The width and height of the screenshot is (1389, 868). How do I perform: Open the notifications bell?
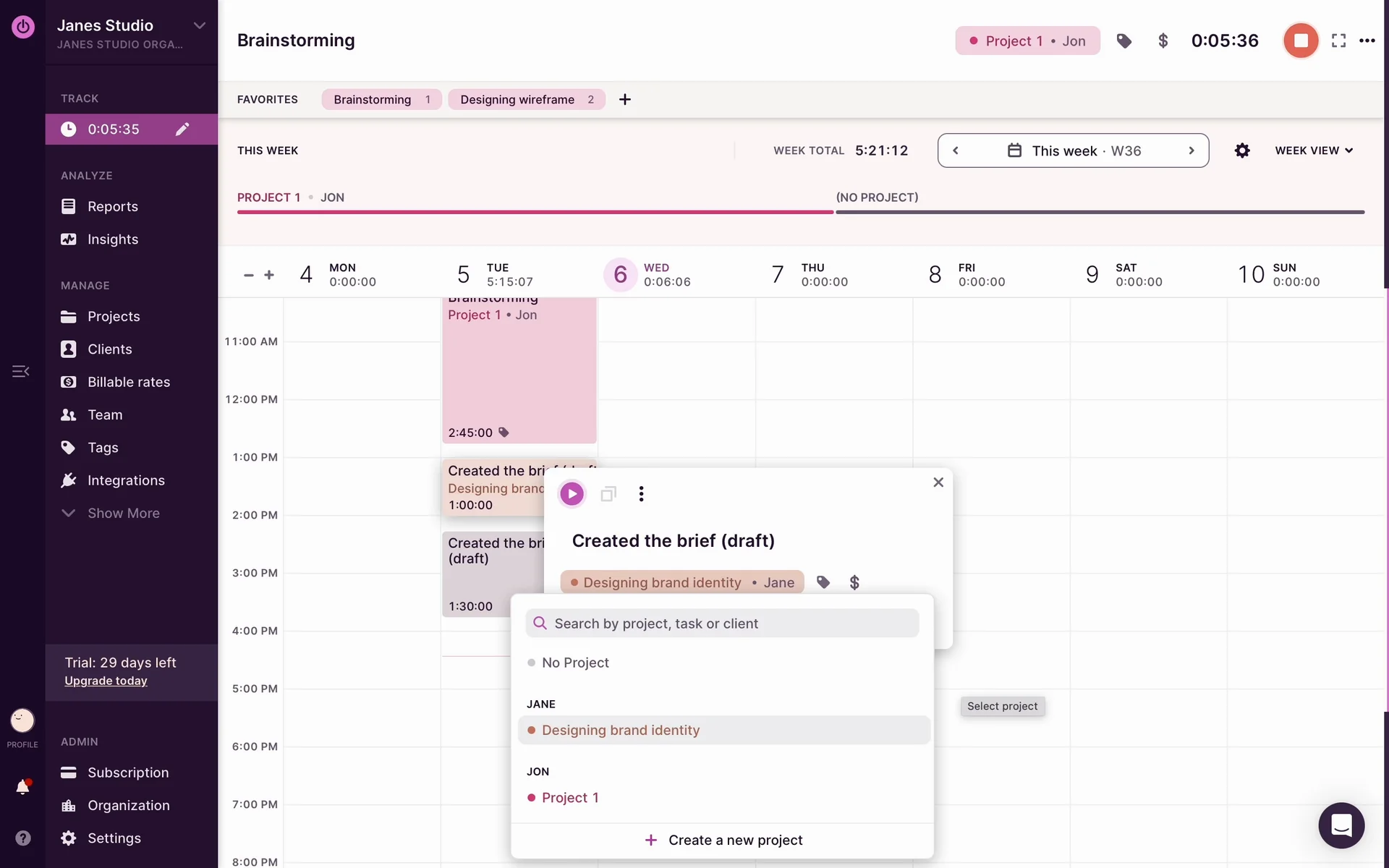23,787
